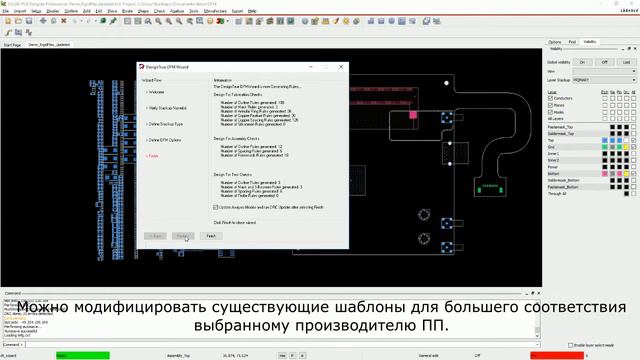Open the dropdown arrow next to 3D viewer icon
The width and height of the screenshot is (640, 360).
228,21
